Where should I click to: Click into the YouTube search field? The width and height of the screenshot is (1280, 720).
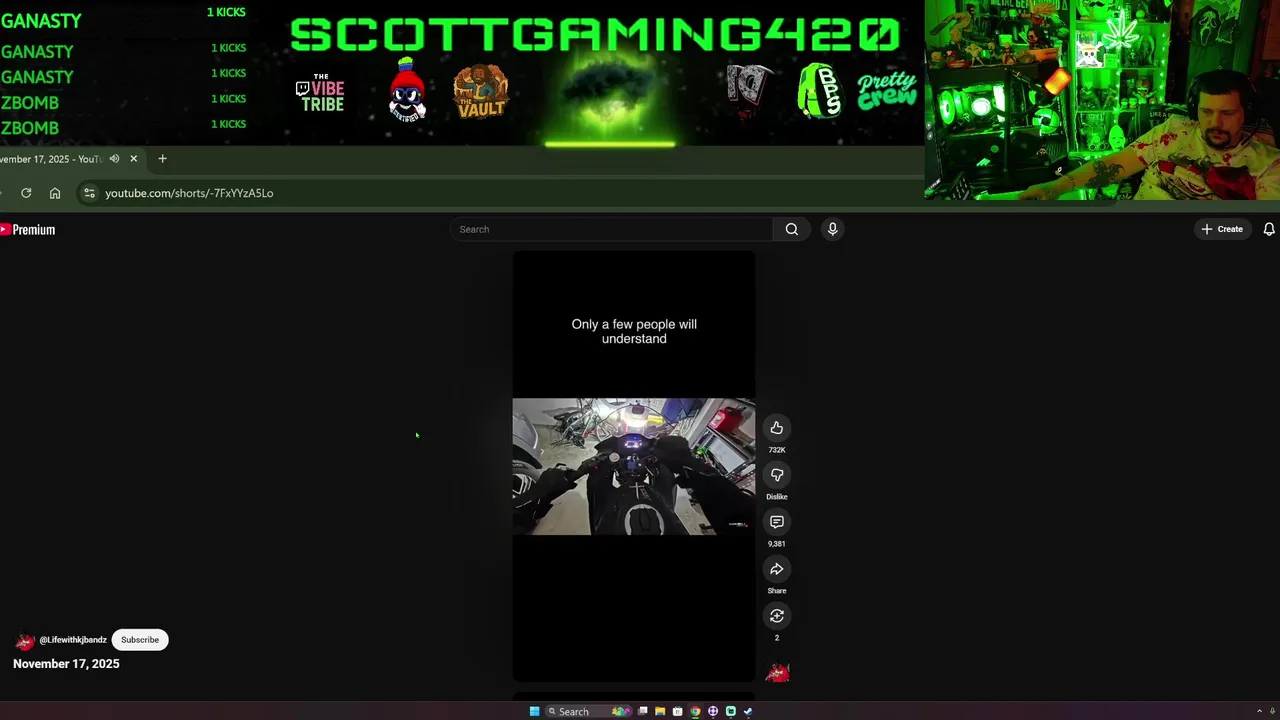pyautogui.click(x=611, y=229)
